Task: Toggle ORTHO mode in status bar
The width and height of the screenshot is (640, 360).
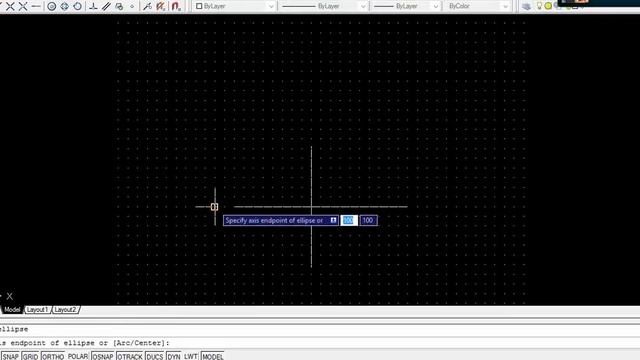Action: coord(53,356)
